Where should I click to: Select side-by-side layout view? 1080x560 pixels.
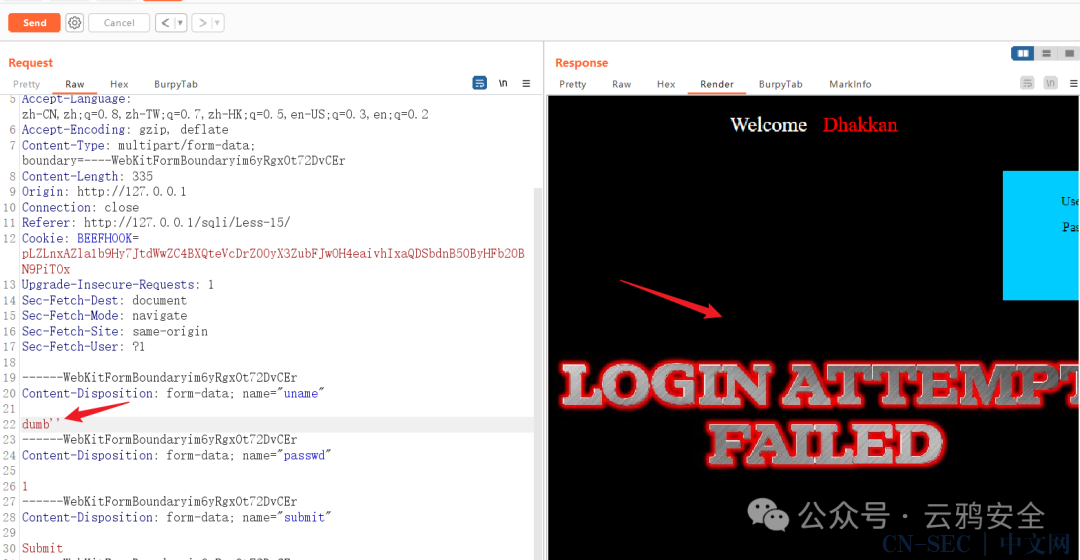click(x=1023, y=53)
